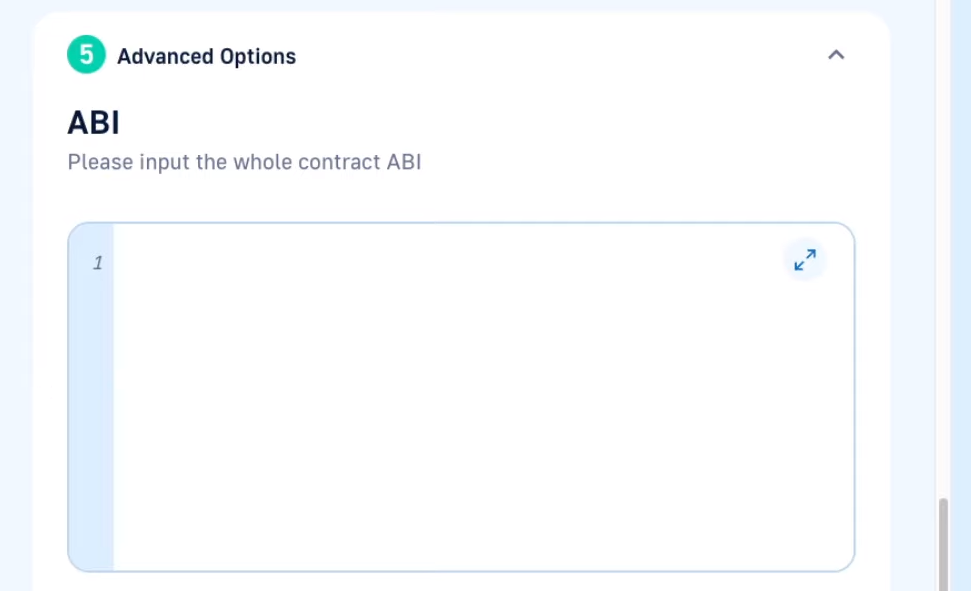Viewport: 971px width, 591px height.
Task: Grab the page vertical scrollbar thumb
Action: point(943,544)
